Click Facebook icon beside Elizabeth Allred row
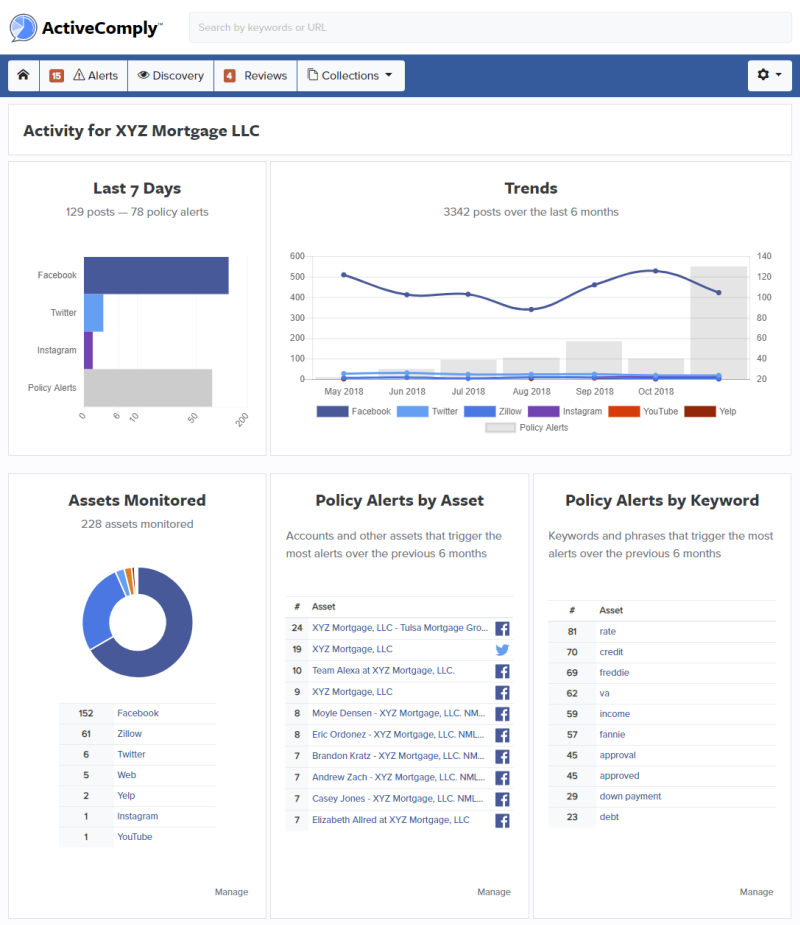 pos(502,820)
